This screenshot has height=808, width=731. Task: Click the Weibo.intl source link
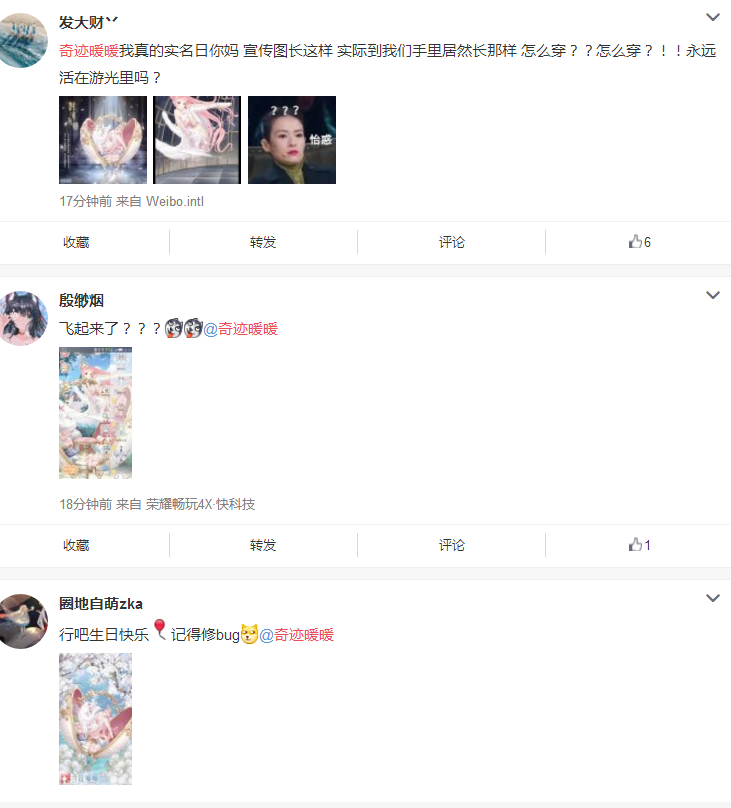coord(175,201)
